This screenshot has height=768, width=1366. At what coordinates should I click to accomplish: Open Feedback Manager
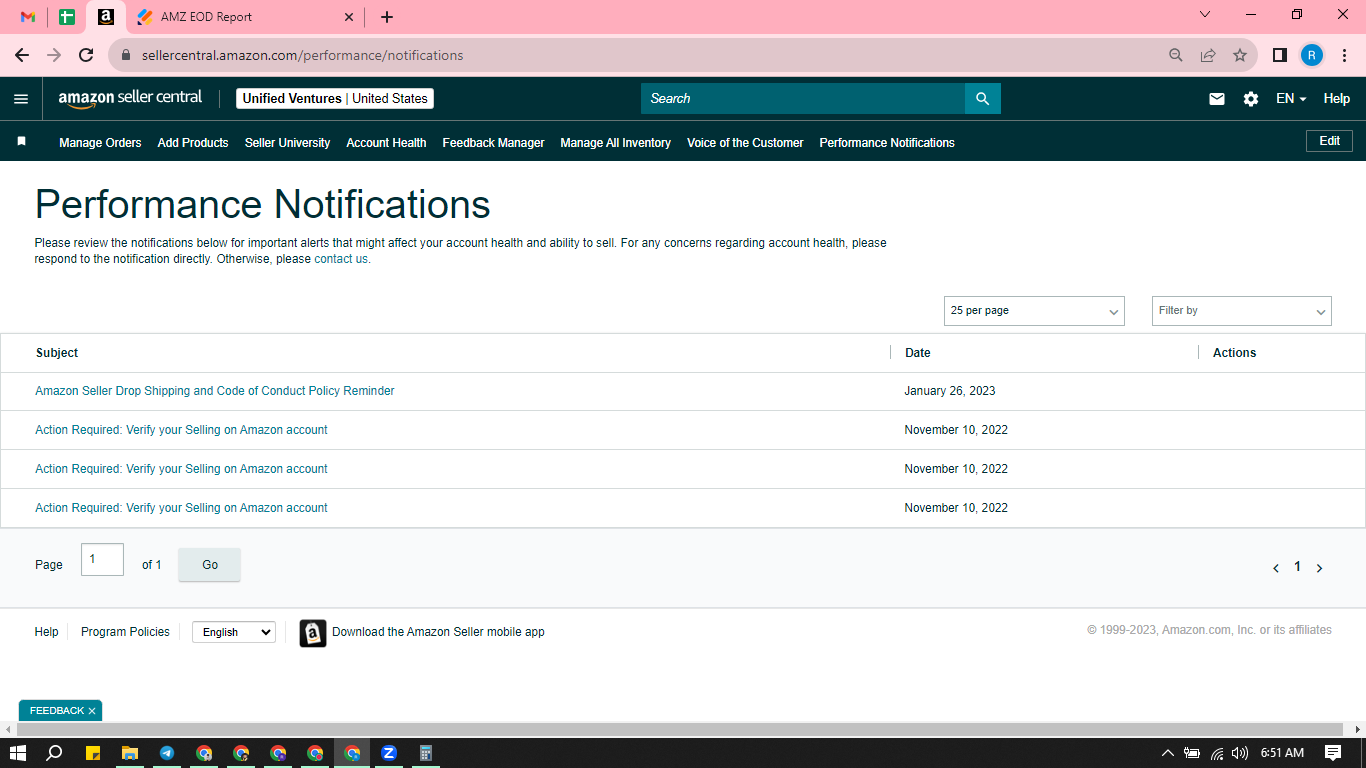(493, 143)
